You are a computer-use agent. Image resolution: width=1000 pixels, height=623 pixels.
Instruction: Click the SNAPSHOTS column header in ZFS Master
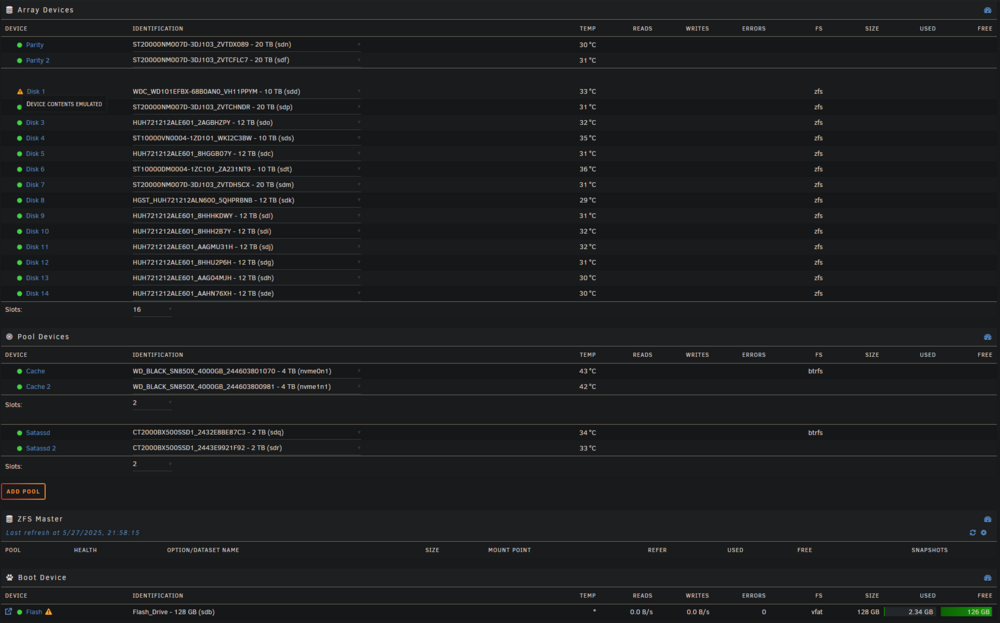tap(929, 550)
